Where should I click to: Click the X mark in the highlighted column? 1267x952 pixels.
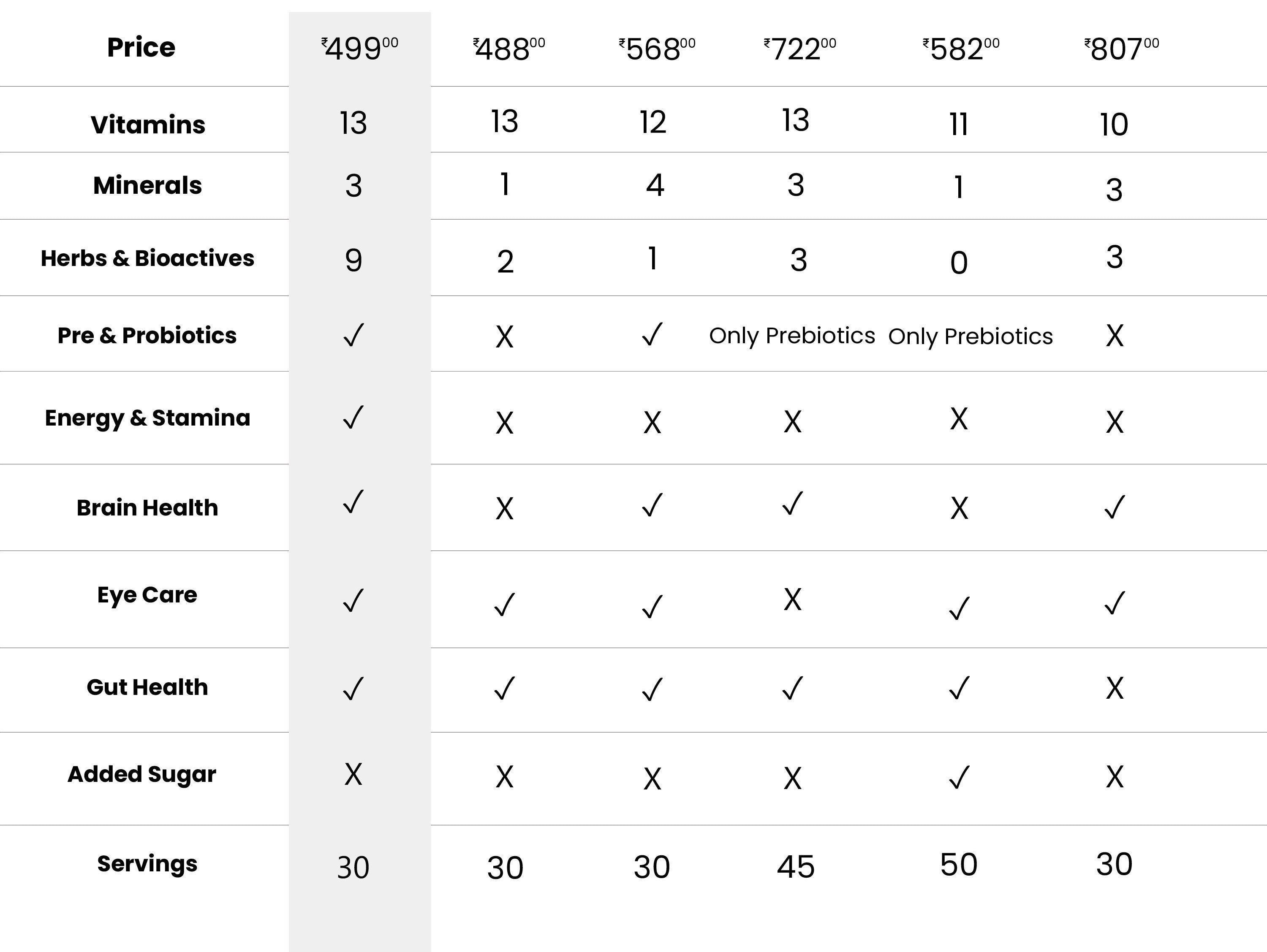pyautogui.click(x=353, y=774)
